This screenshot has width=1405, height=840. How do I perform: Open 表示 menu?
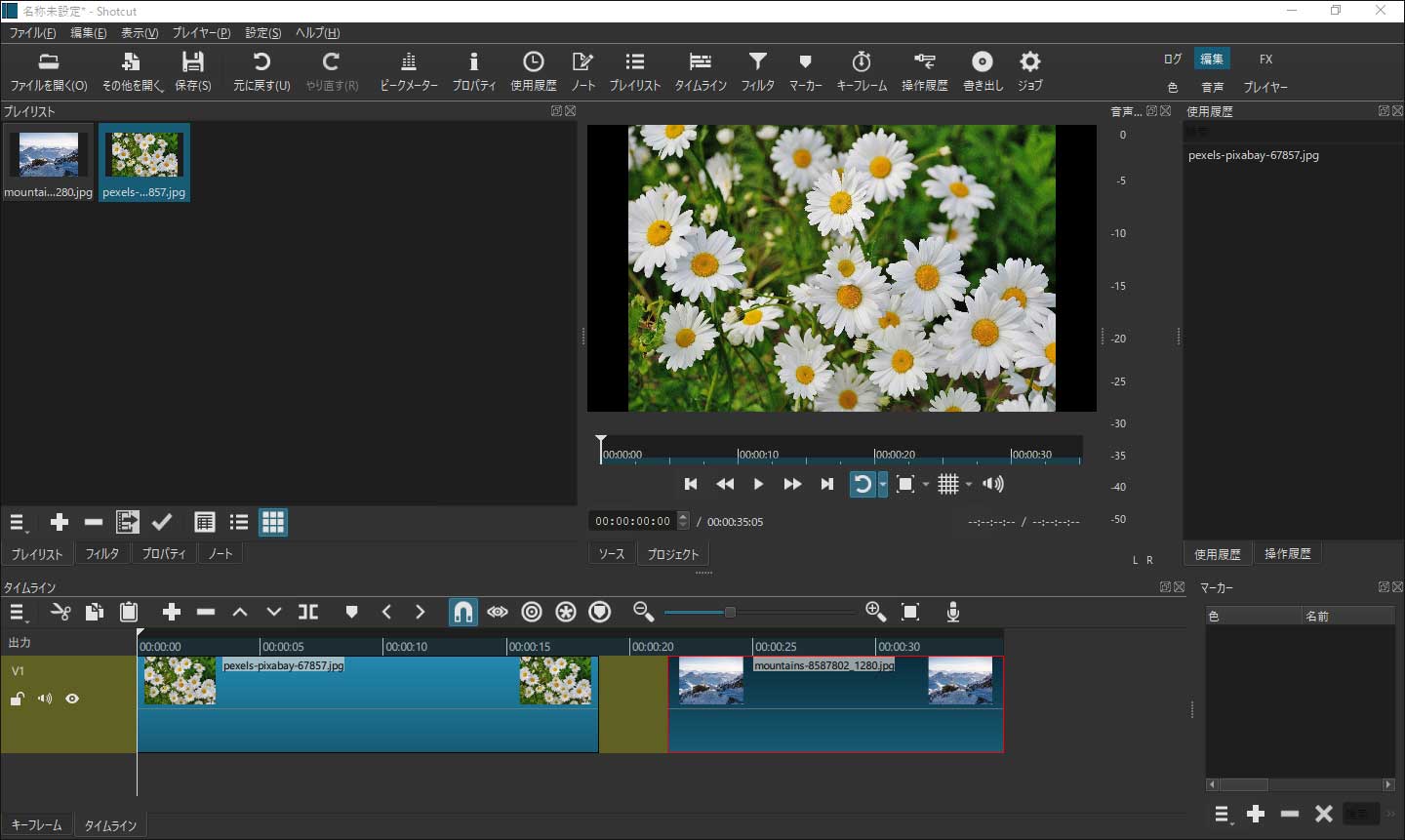click(x=140, y=32)
